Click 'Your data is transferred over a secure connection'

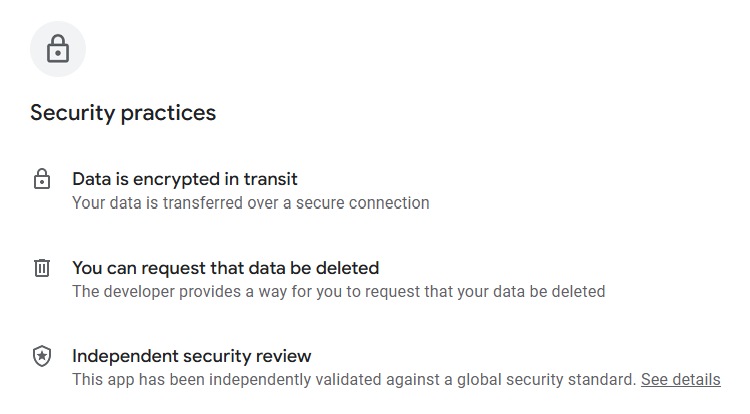[250, 203]
